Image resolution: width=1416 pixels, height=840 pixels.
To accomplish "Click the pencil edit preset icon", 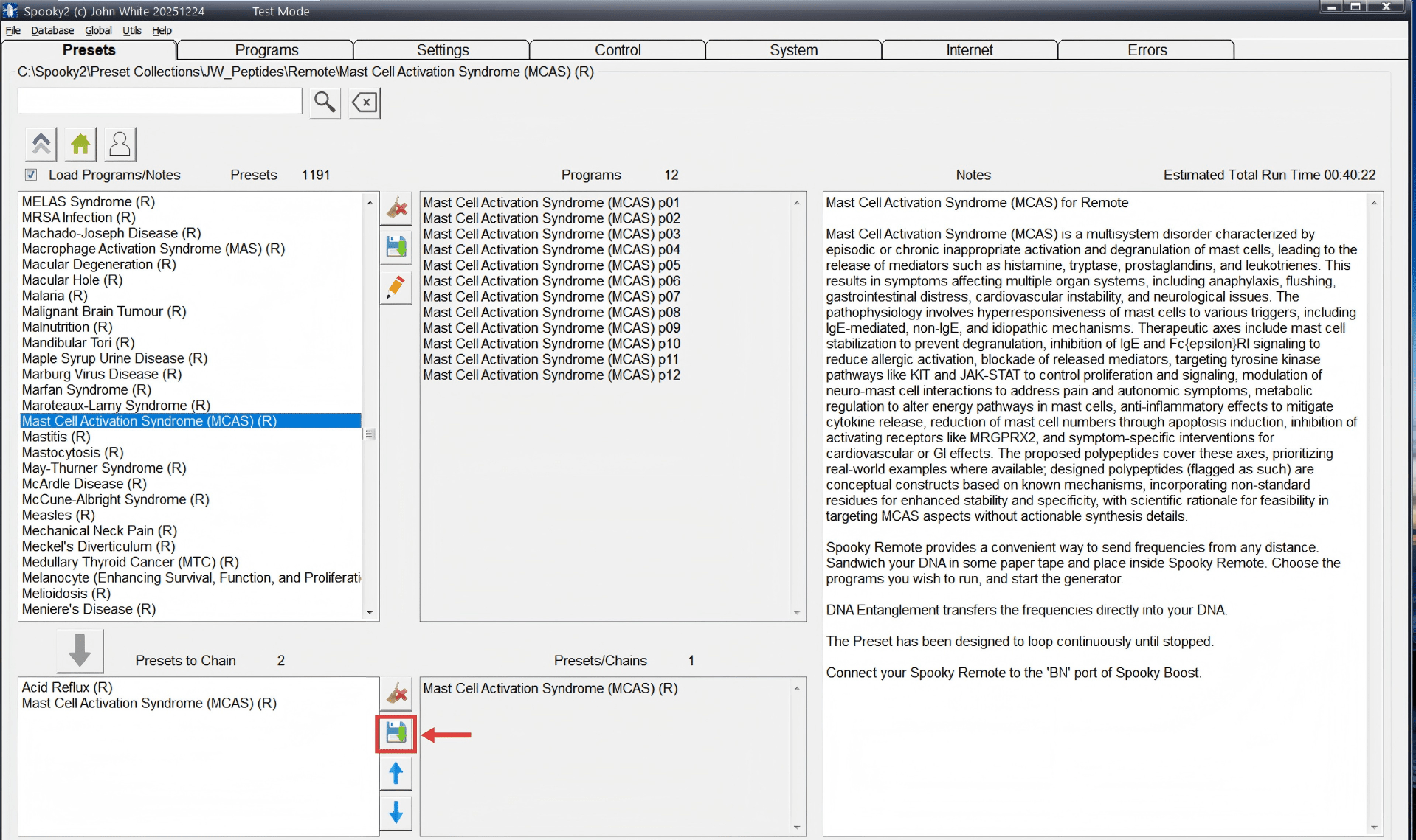I will [x=396, y=287].
